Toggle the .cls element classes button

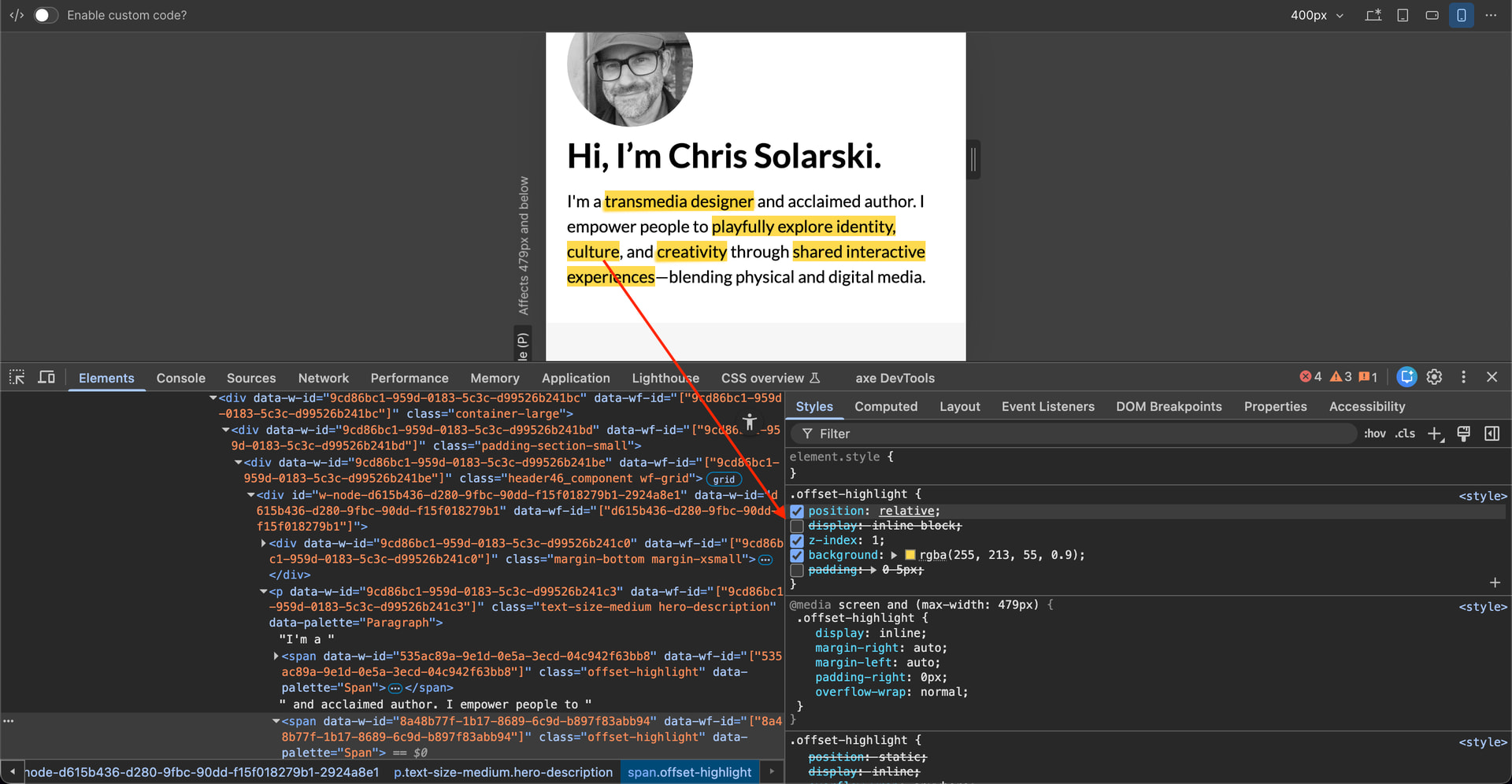coord(1406,434)
